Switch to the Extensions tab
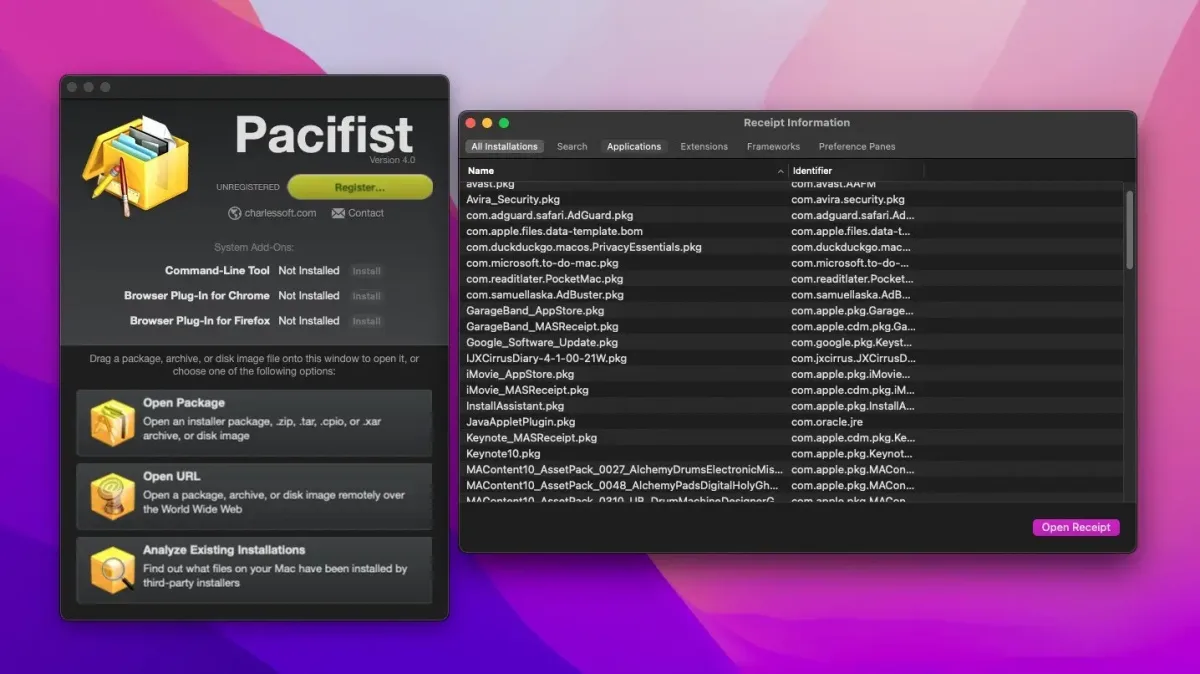1200x674 pixels. pyautogui.click(x=704, y=147)
